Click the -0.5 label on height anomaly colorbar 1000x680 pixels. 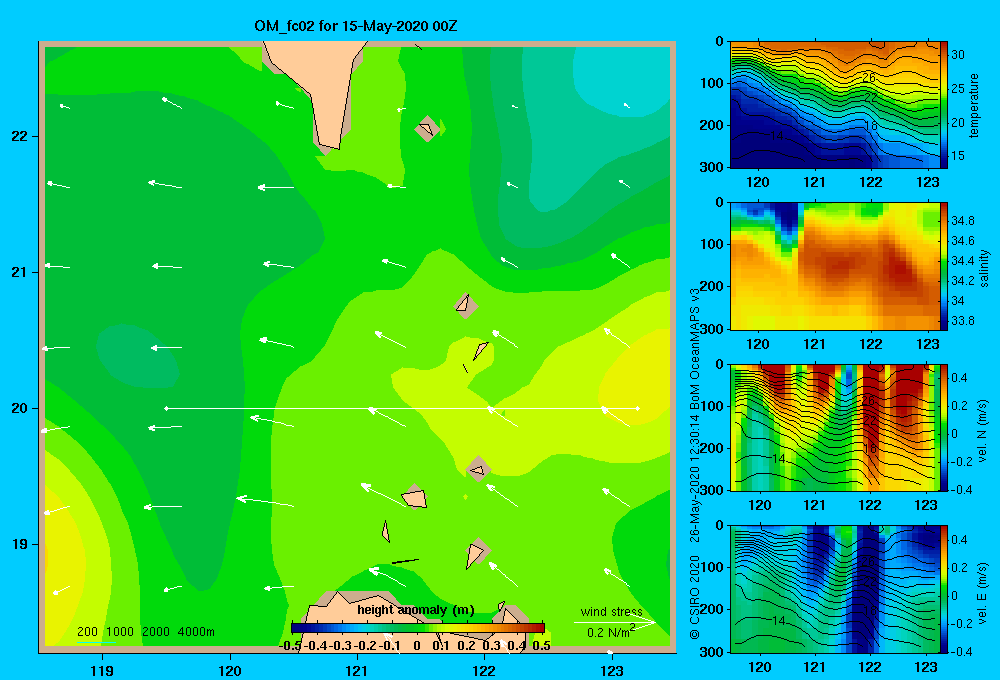tap(290, 646)
